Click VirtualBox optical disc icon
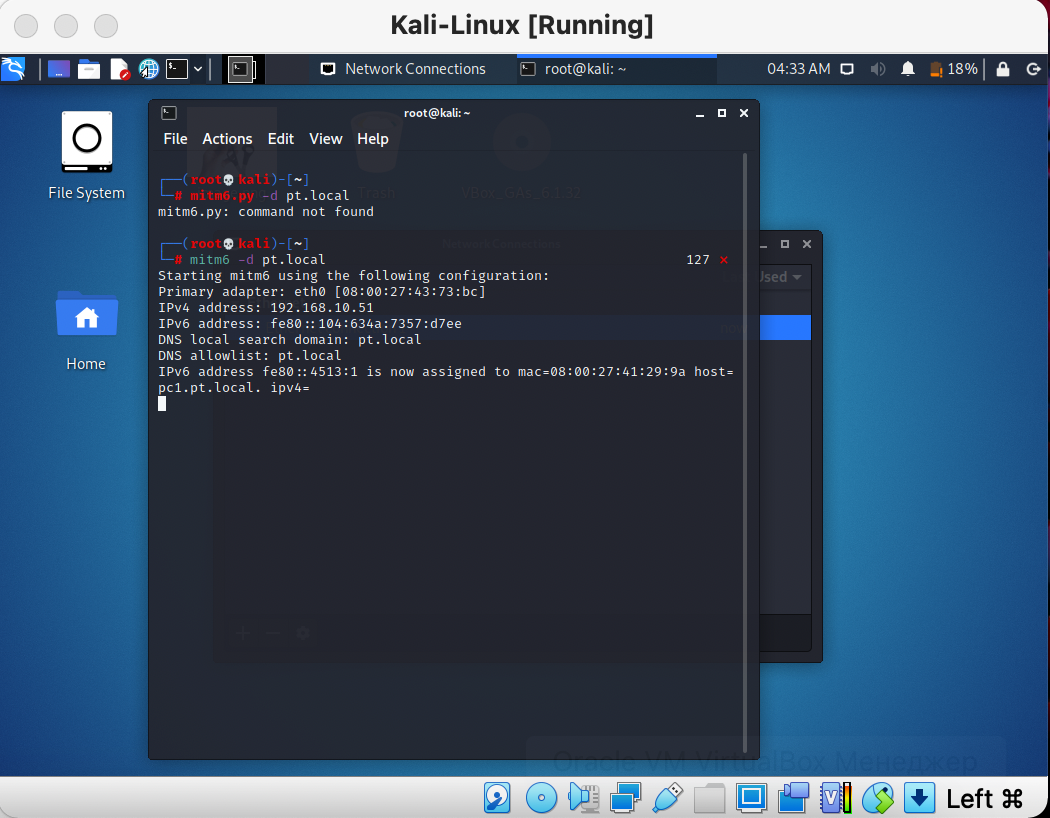The height and width of the screenshot is (818, 1050). 541,798
